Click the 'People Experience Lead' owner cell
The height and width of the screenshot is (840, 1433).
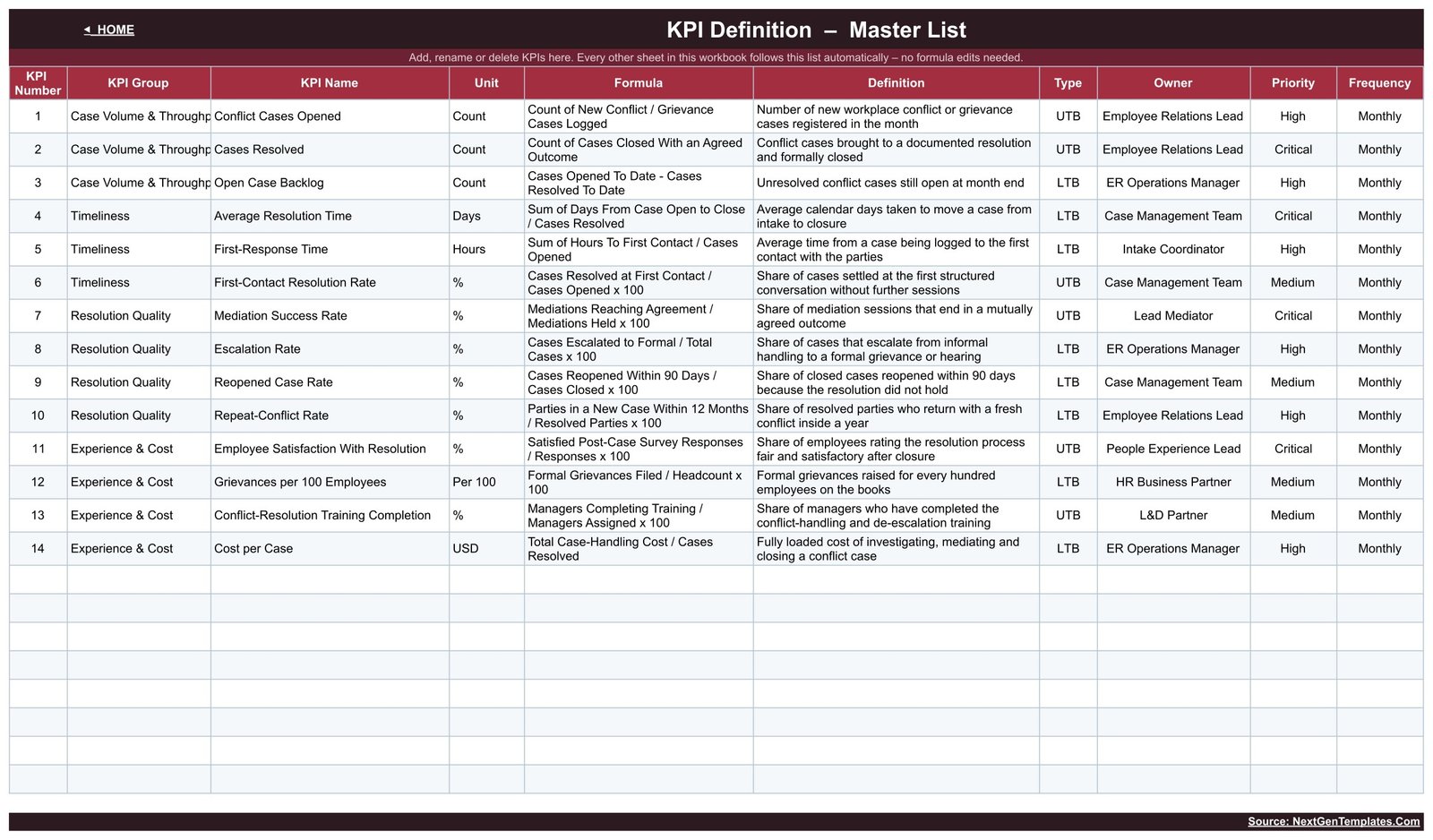(1173, 449)
